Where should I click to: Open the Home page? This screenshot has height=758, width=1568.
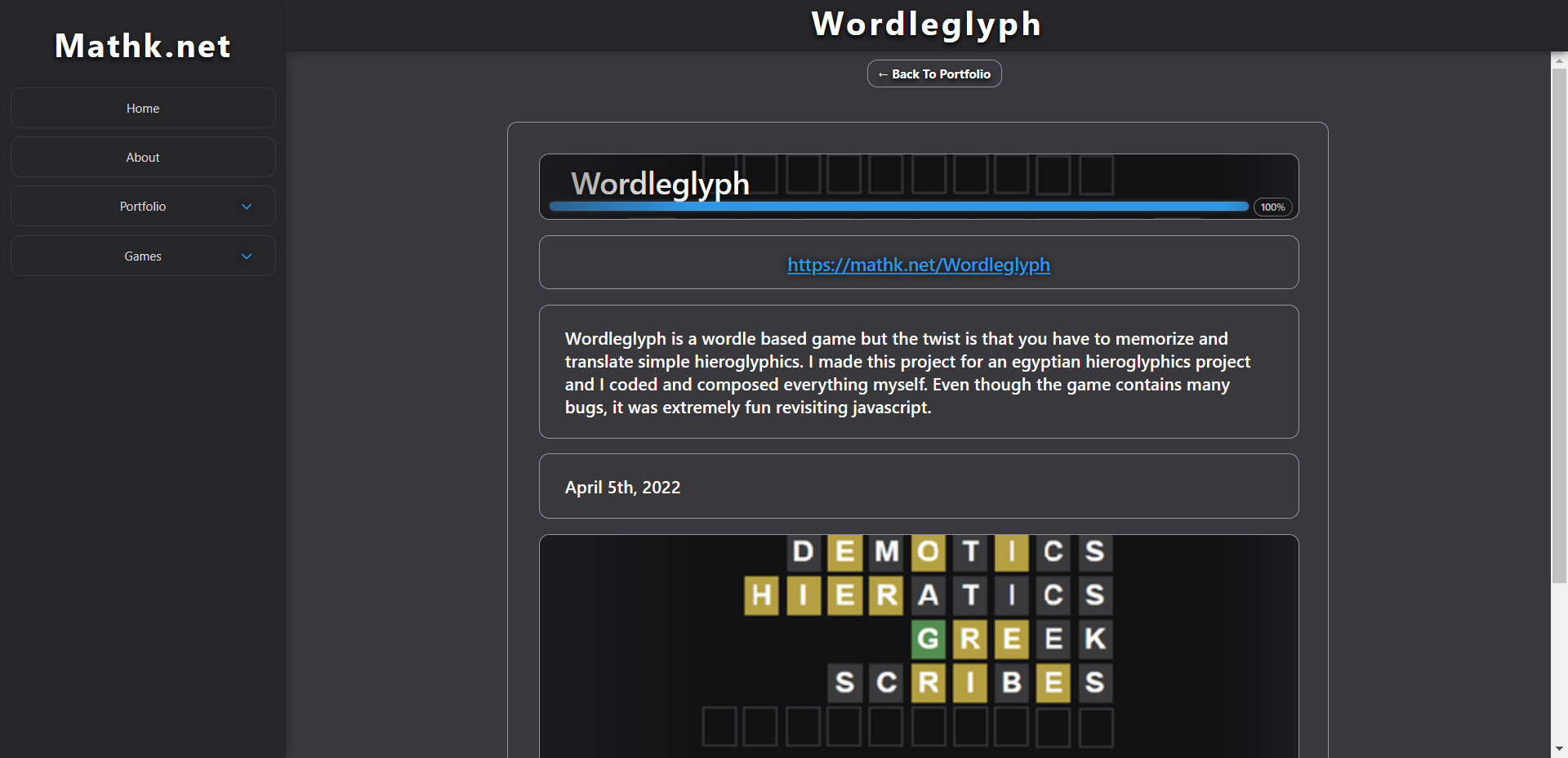(x=143, y=109)
